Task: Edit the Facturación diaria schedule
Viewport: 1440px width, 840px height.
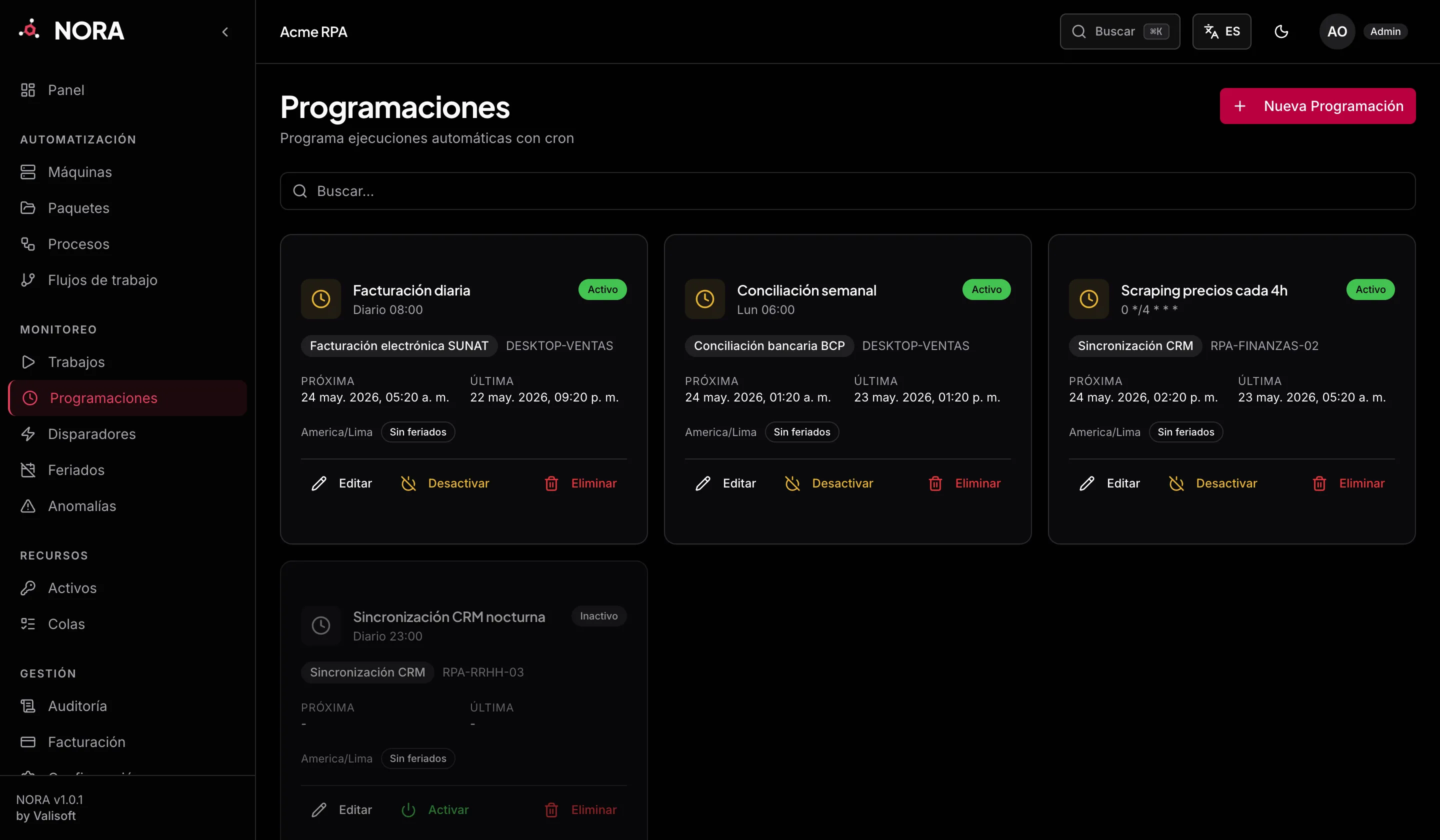Action: coord(341,483)
